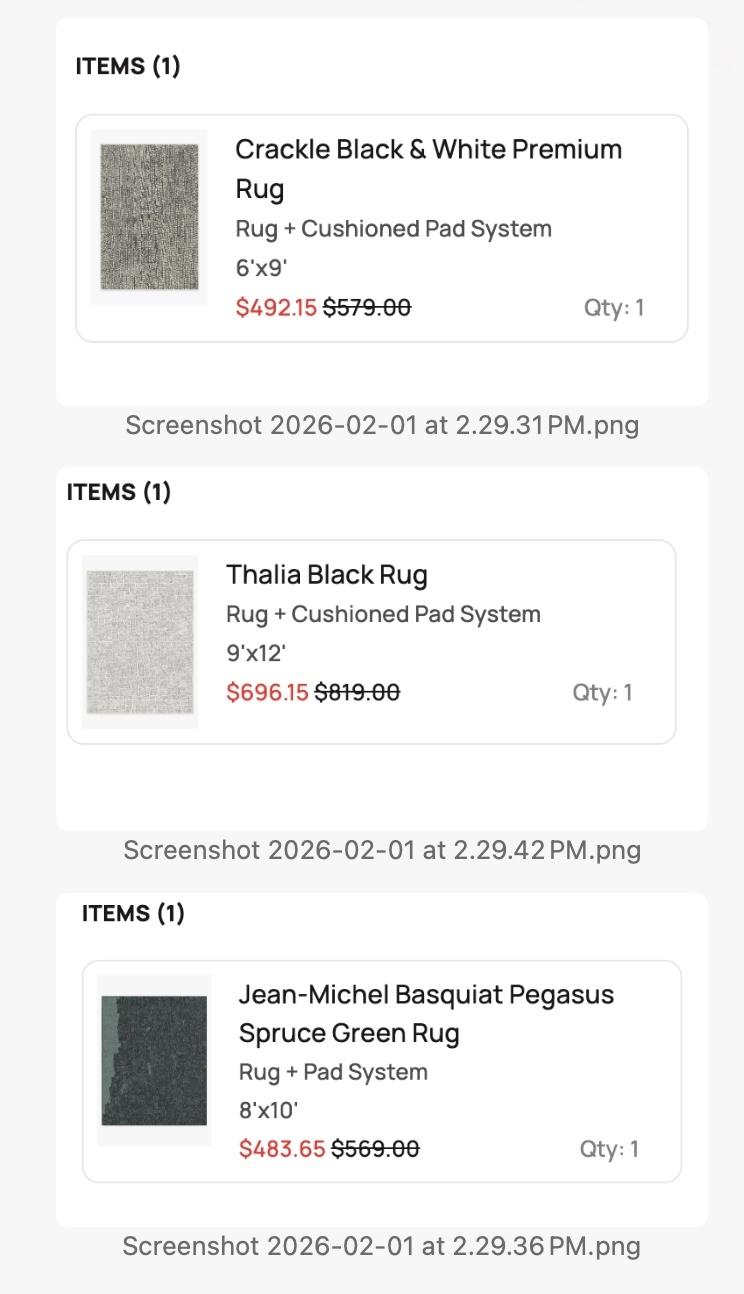The width and height of the screenshot is (744, 1294).
Task: Click the crossed-out $819.00 original price
Action: coord(357,692)
